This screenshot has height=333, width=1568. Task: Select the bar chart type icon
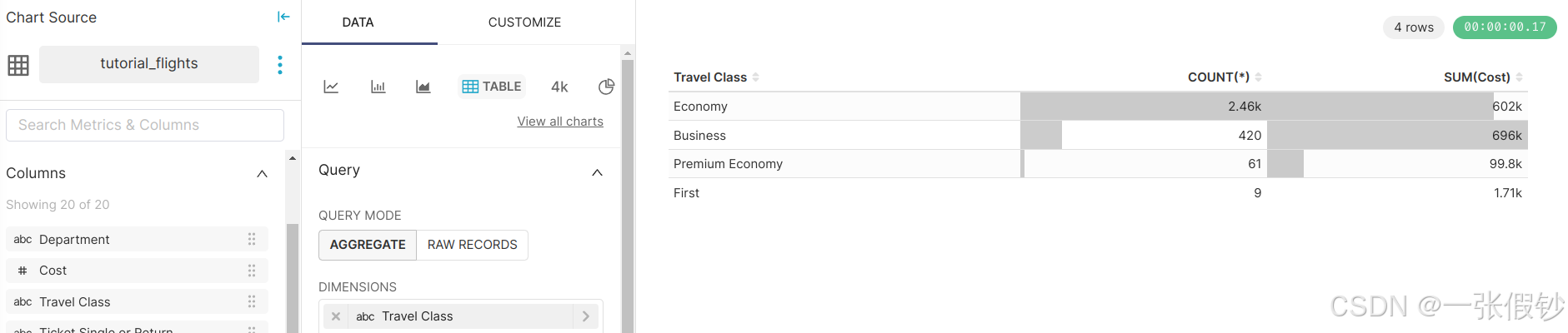click(378, 87)
